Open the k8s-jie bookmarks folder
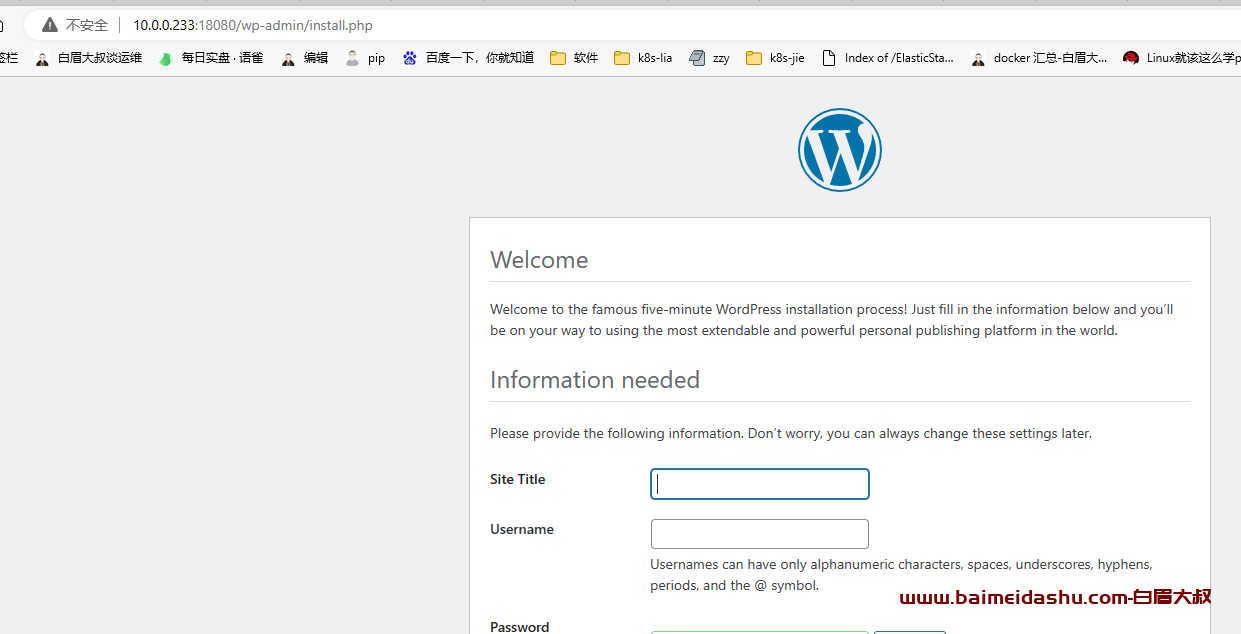1241x634 pixels. pyautogui.click(x=775, y=58)
